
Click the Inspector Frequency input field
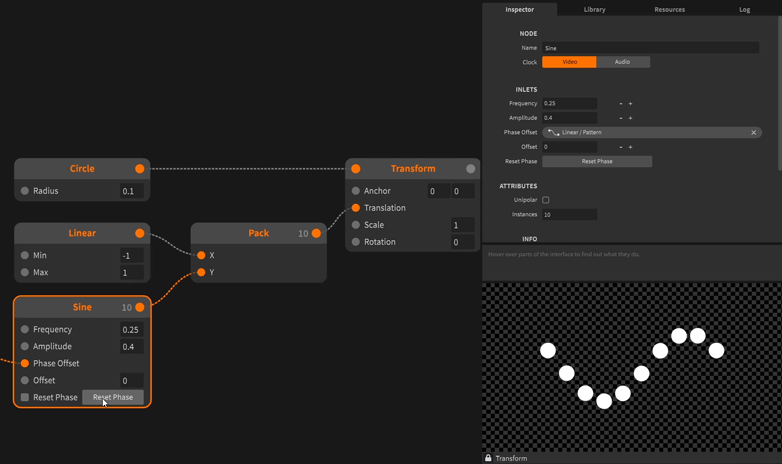click(570, 103)
